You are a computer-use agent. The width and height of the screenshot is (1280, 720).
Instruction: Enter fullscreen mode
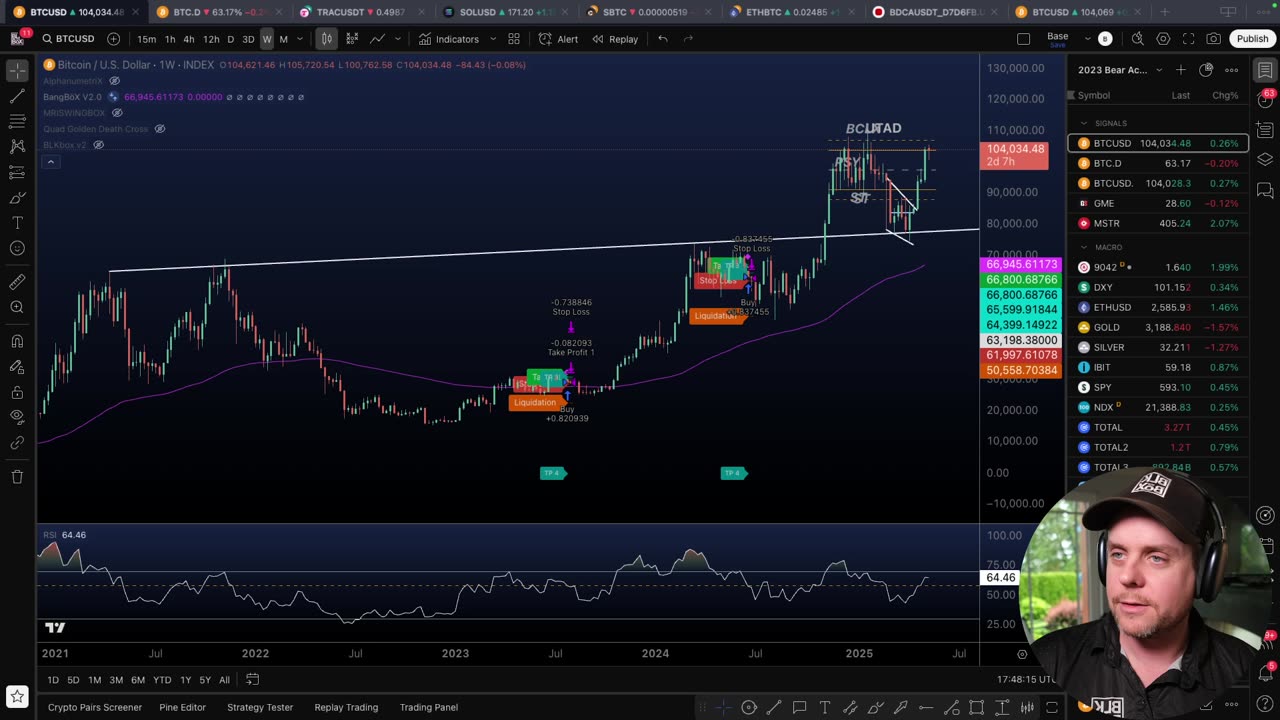[1188, 39]
